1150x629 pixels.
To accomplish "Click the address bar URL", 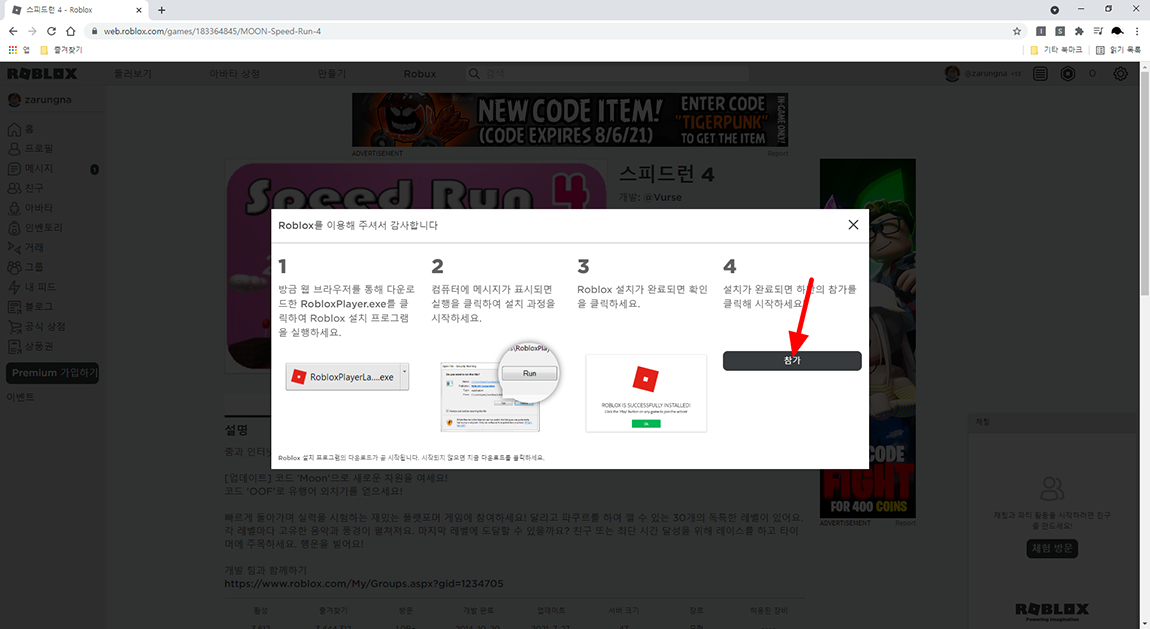I will point(212,32).
